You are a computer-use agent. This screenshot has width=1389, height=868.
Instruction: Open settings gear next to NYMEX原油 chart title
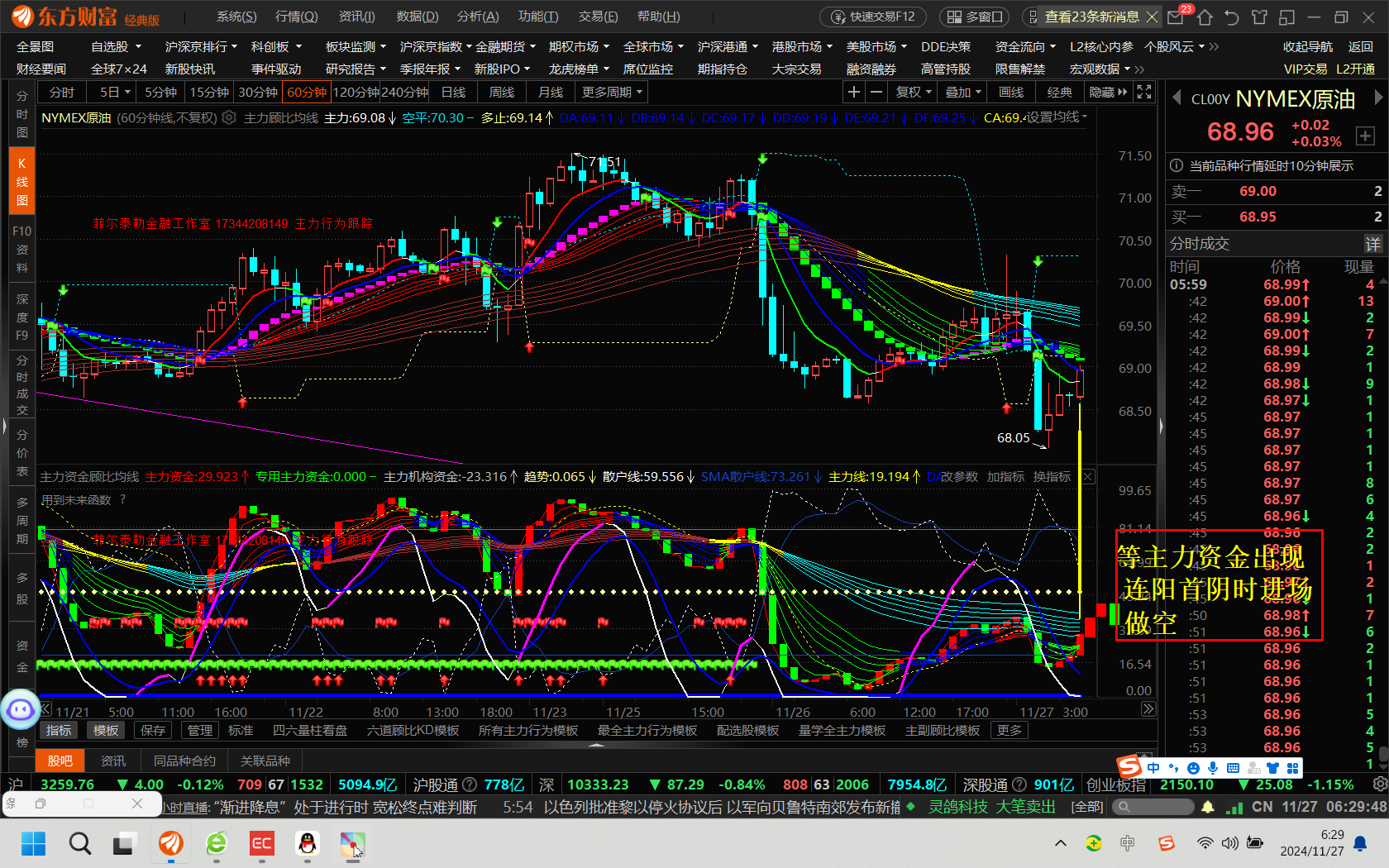point(229,117)
